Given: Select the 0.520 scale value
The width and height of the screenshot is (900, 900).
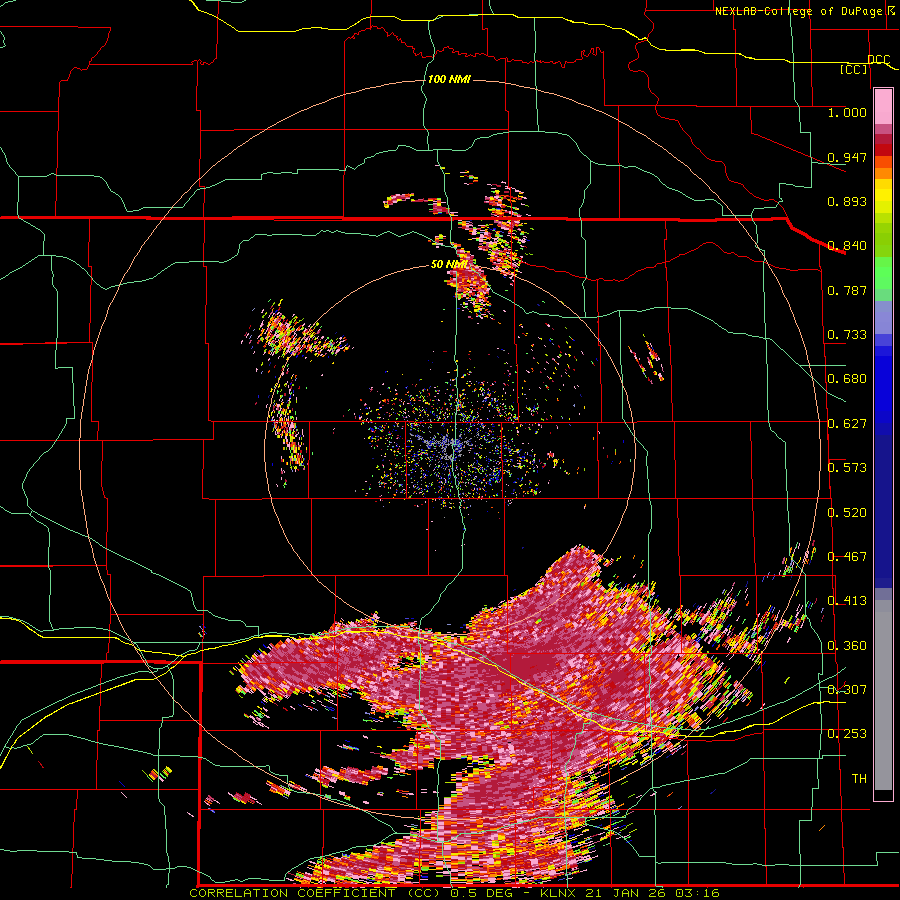Looking at the screenshot, I should 847,513.
